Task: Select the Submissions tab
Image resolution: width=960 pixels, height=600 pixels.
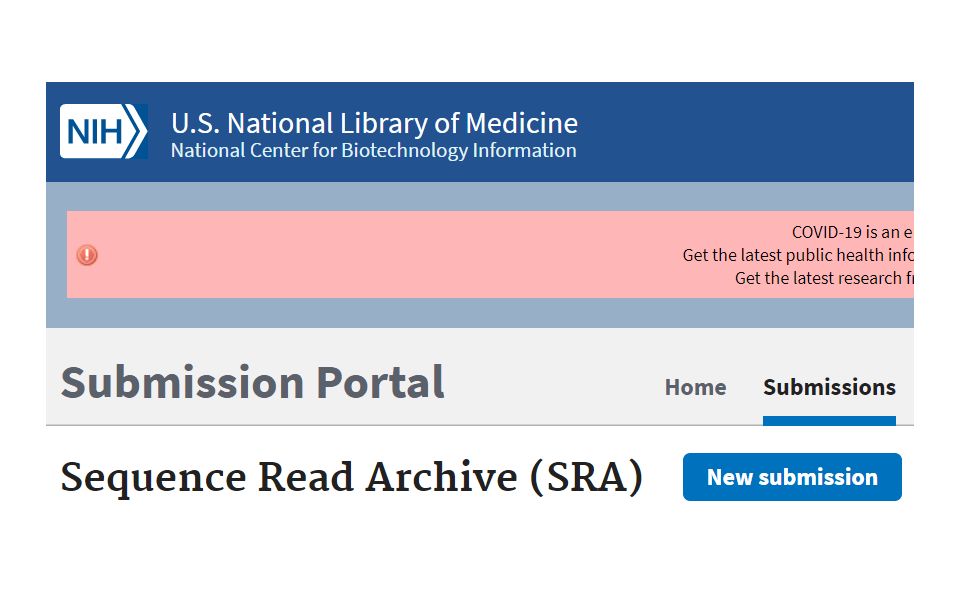Action: click(x=829, y=387)
